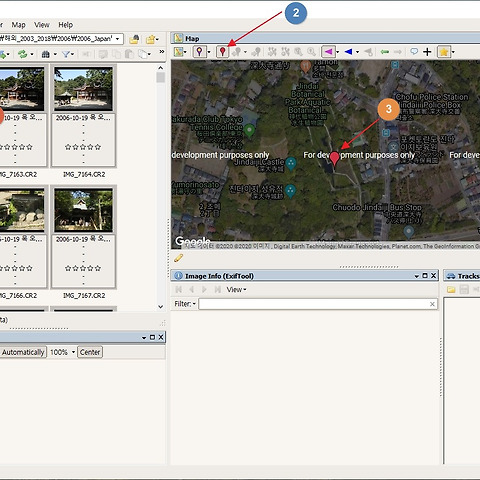This screenshot has width=480, height=480.
Task: Click the IMG_7164.CR2 file name
Action: coord(84,174)
